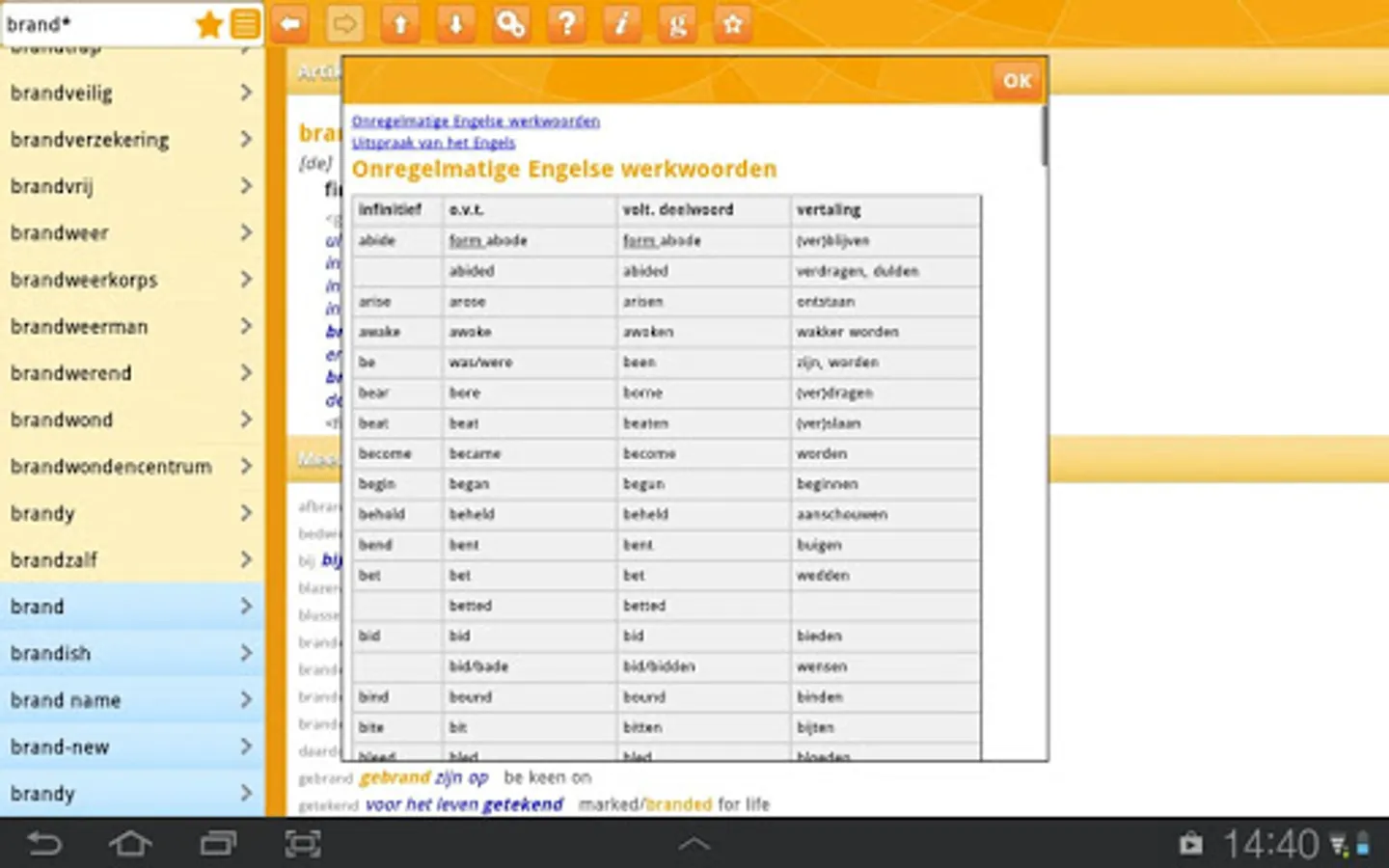Screen dimensions: 1389x868
Task: Select brandish in the word list
Action: (50, 653)
